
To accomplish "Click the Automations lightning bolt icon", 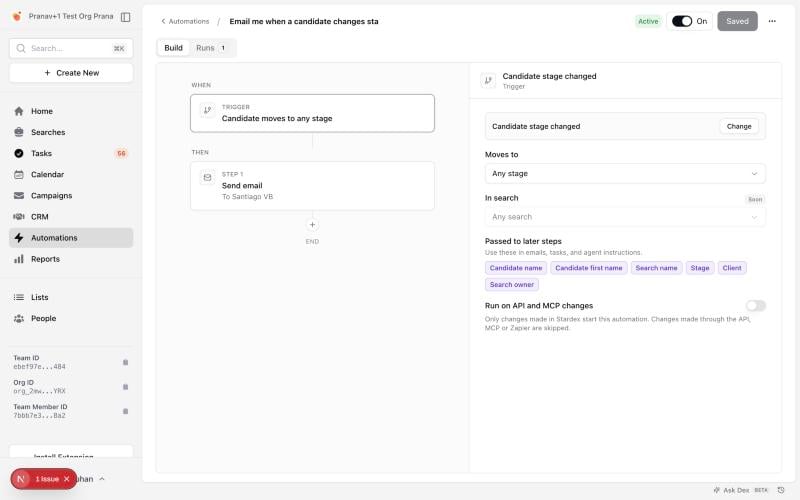I will [19, 238].
